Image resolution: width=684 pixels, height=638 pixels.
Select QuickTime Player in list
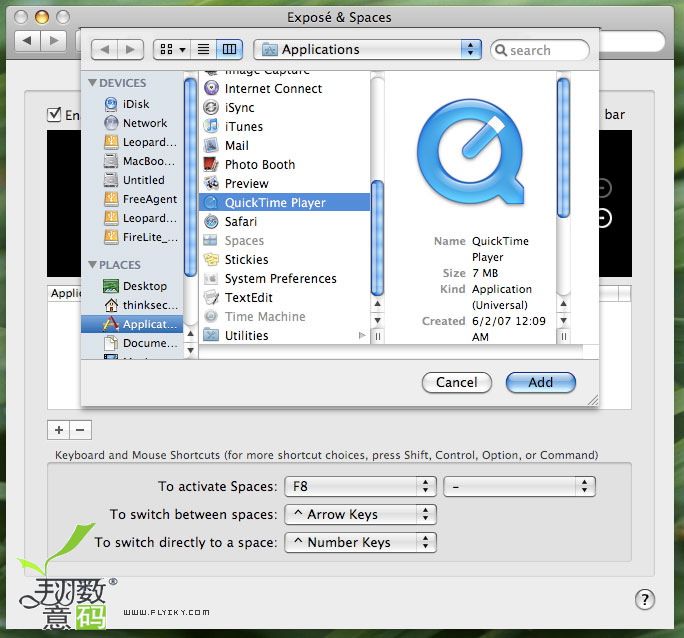[x=284, y=202]
